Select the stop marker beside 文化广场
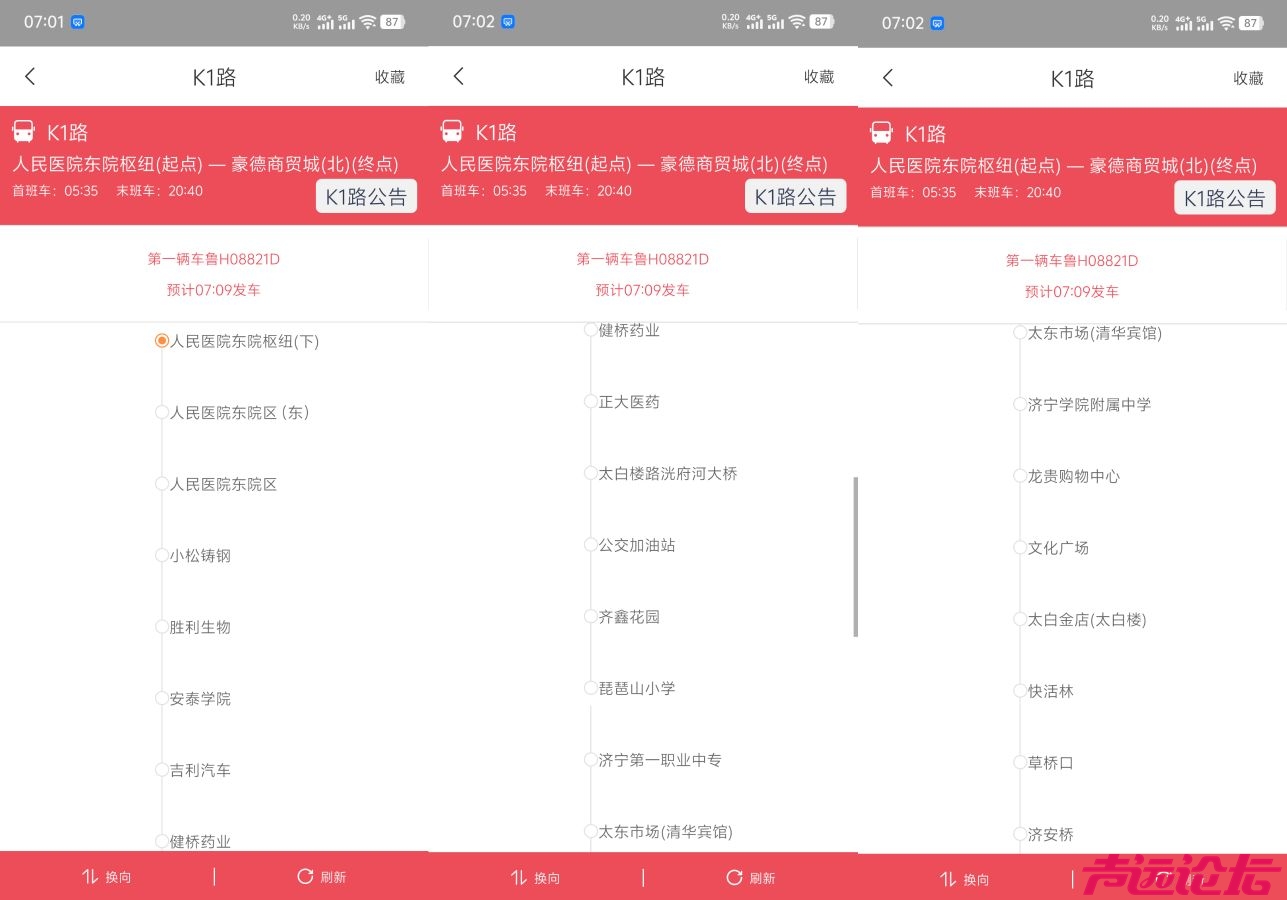This screenshot has width=1287, height=900. [x=1020, y=547]
